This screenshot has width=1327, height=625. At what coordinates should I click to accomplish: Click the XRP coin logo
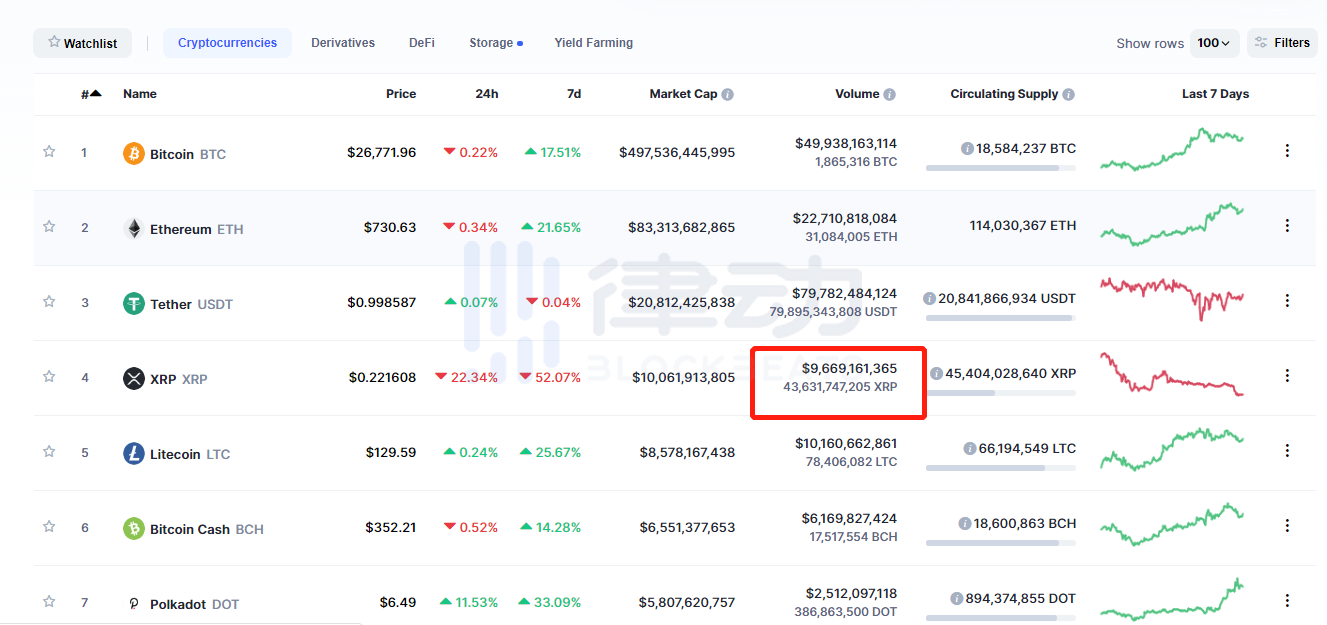(134, 378)
